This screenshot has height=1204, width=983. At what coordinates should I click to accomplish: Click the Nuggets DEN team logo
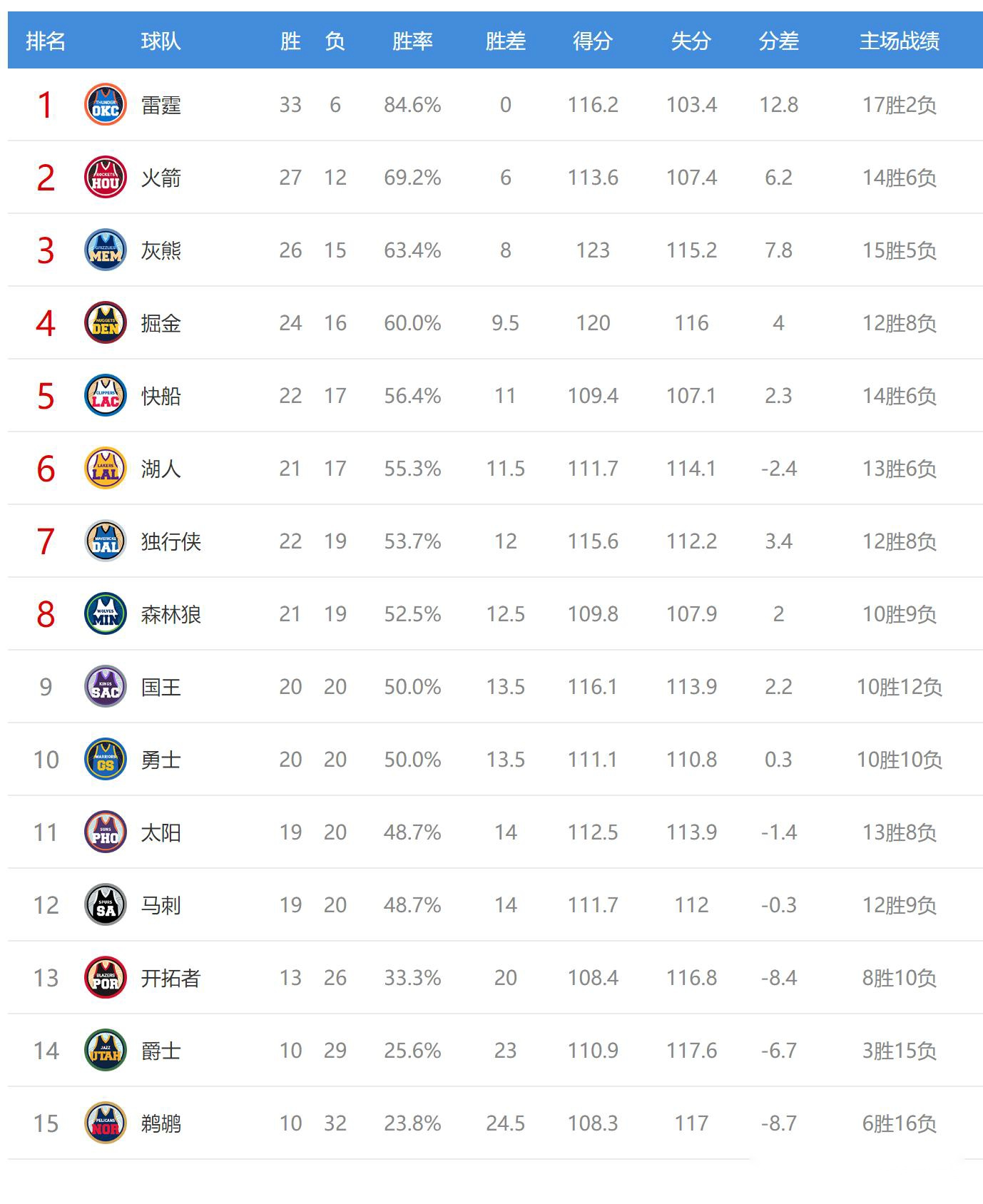[106, 323]
